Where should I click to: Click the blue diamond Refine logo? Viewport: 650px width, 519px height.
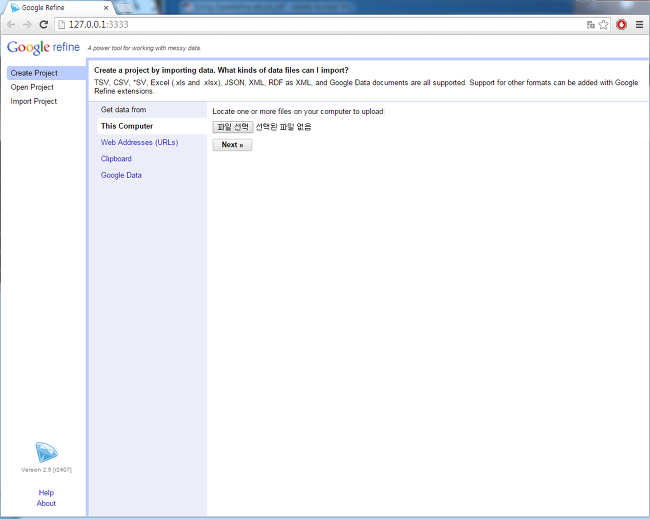point(46,452)
